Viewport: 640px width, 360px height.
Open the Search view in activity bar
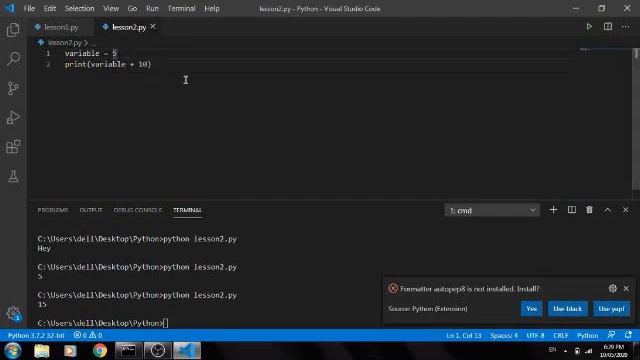[x=13, y=59]
